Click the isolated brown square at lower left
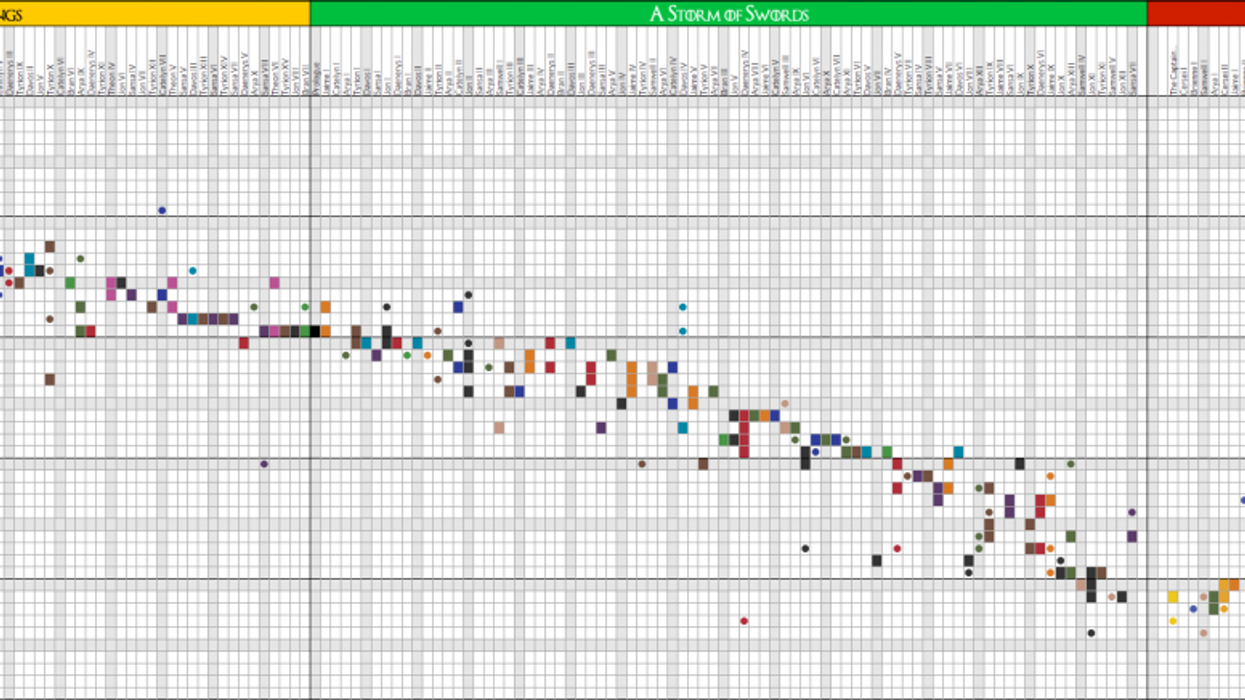The image size is (1245, 700). point(50,379)
